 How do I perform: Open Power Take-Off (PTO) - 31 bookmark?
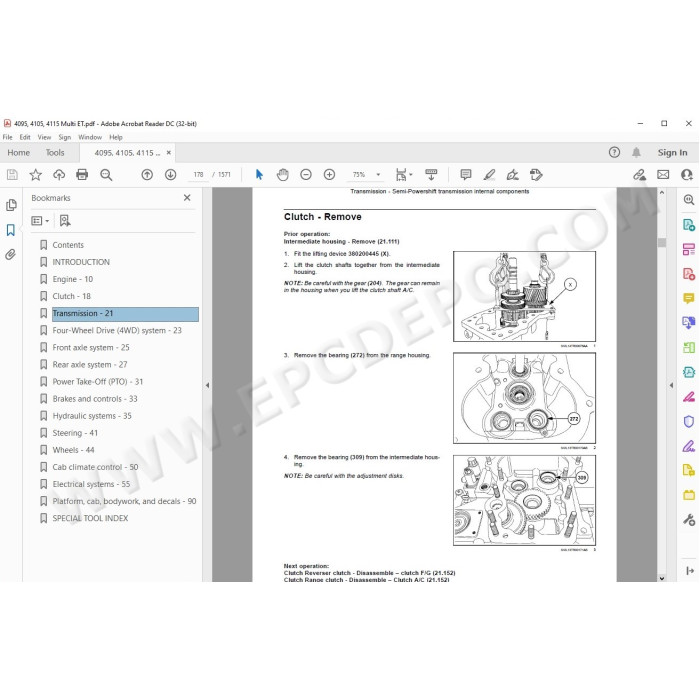[x=98, y=382]
